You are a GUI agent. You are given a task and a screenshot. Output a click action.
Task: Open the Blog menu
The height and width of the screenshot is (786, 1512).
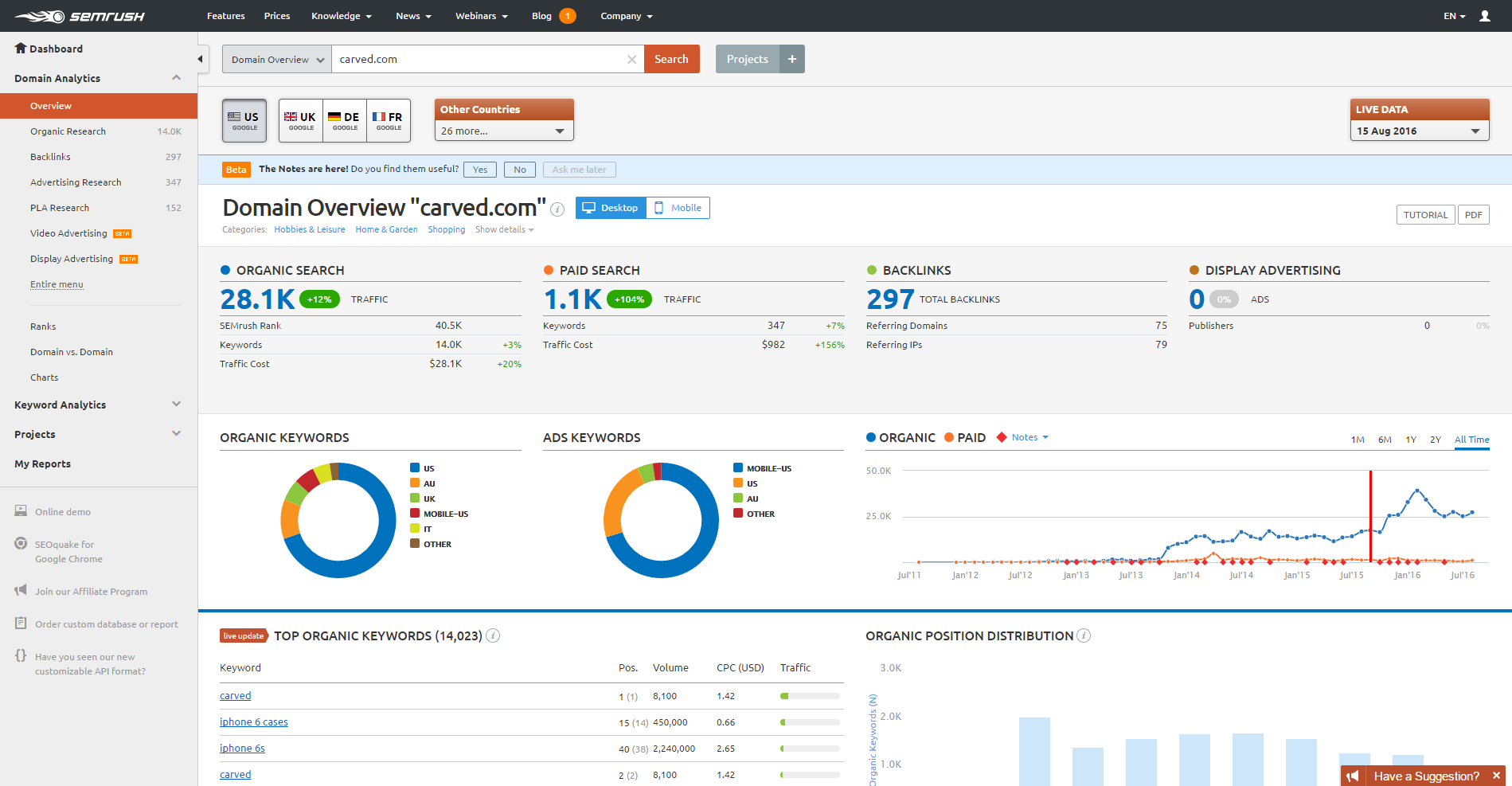pyautogui.click(x=541, y=16)
